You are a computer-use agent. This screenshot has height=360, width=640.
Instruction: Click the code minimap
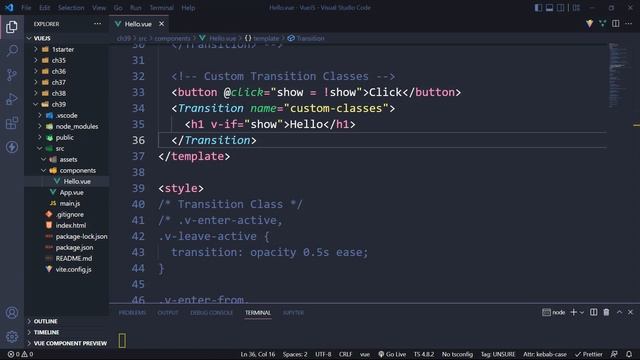(x=619, y=76)
